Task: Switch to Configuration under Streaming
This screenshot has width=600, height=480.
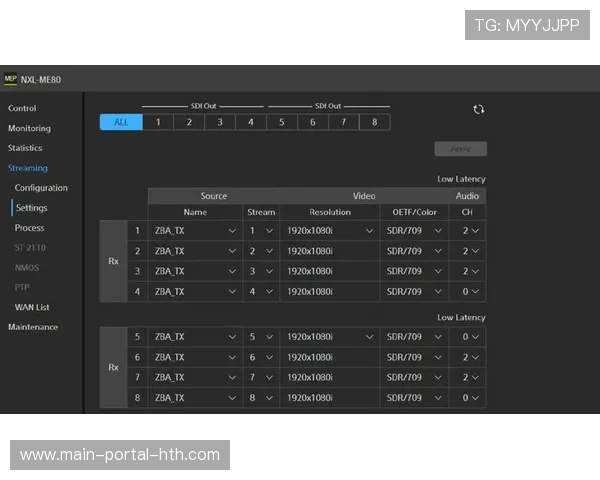Action: tap(41, 188)
